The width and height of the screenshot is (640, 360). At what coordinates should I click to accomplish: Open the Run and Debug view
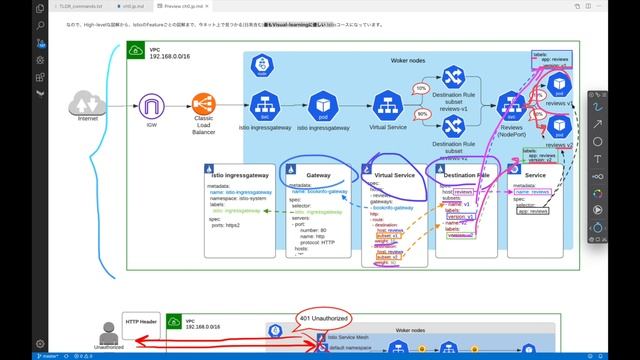40,60
